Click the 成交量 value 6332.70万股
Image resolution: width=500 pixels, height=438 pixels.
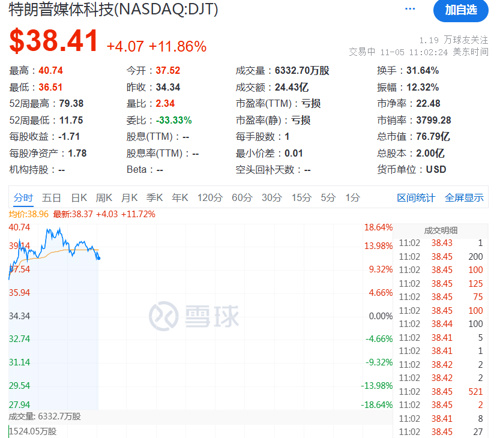pos(302,71)
